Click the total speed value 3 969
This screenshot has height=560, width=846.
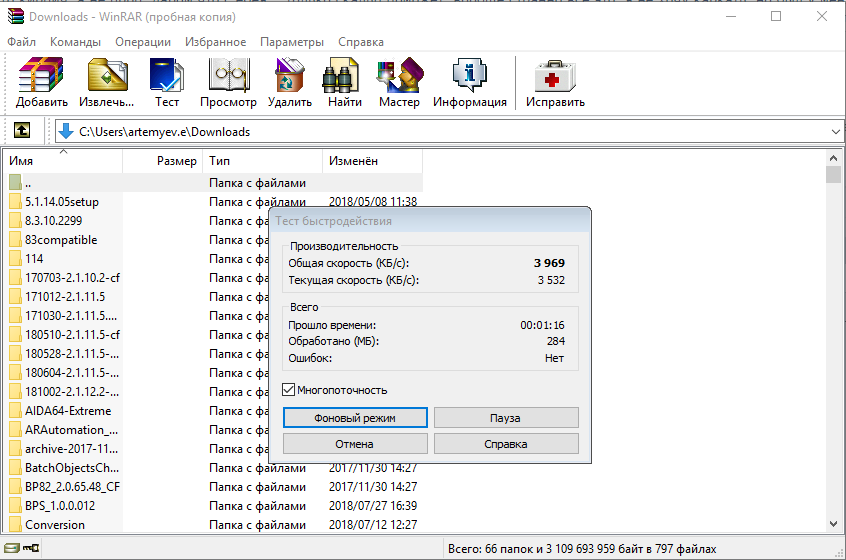pyautogui.click(x=549, y=263)
